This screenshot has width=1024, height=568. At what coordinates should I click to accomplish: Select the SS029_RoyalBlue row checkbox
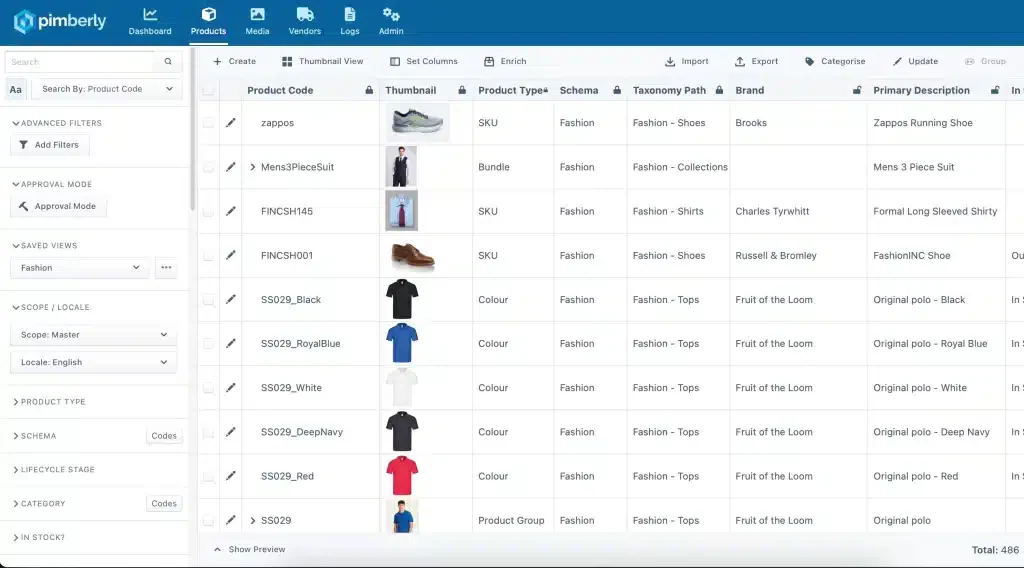coord(208,343)
